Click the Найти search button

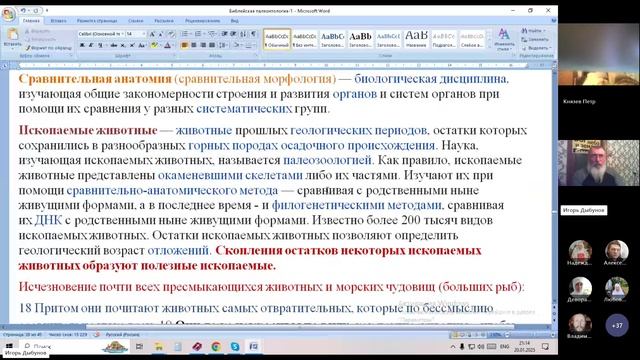click(533, 31)
